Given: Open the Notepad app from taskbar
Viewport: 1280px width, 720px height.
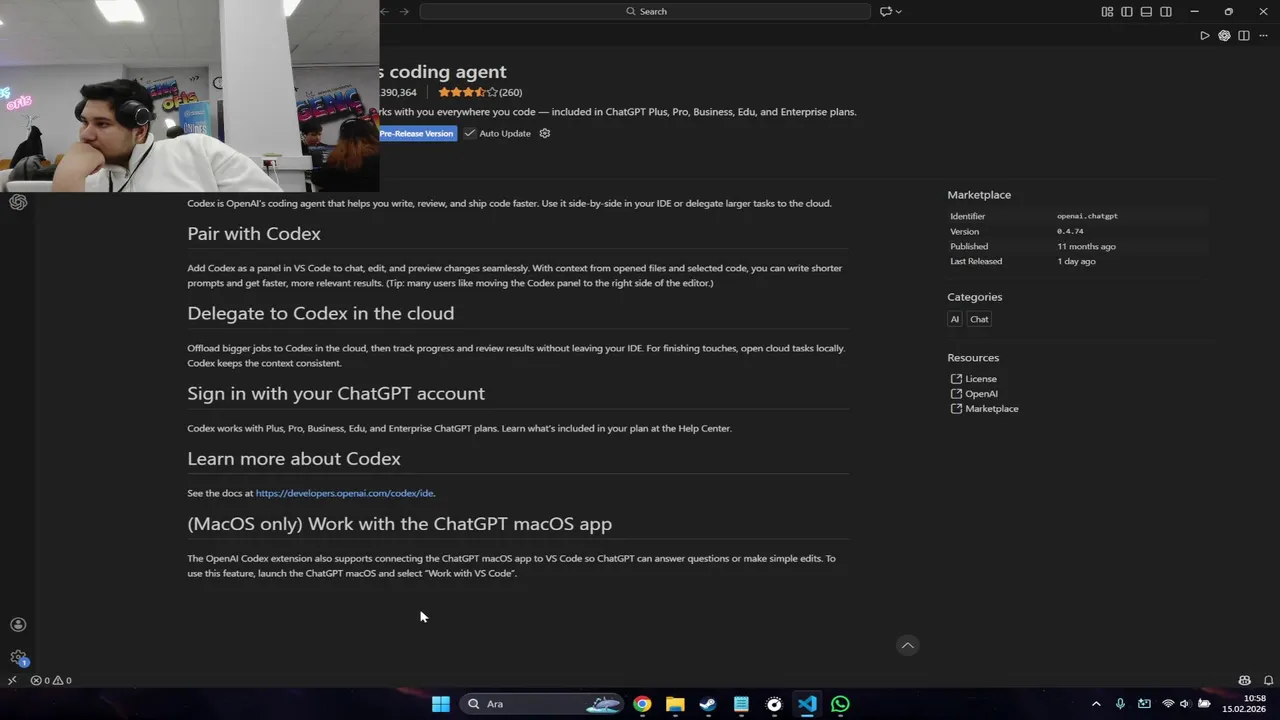Looking at the screenshot, I should tap(741, 704).
